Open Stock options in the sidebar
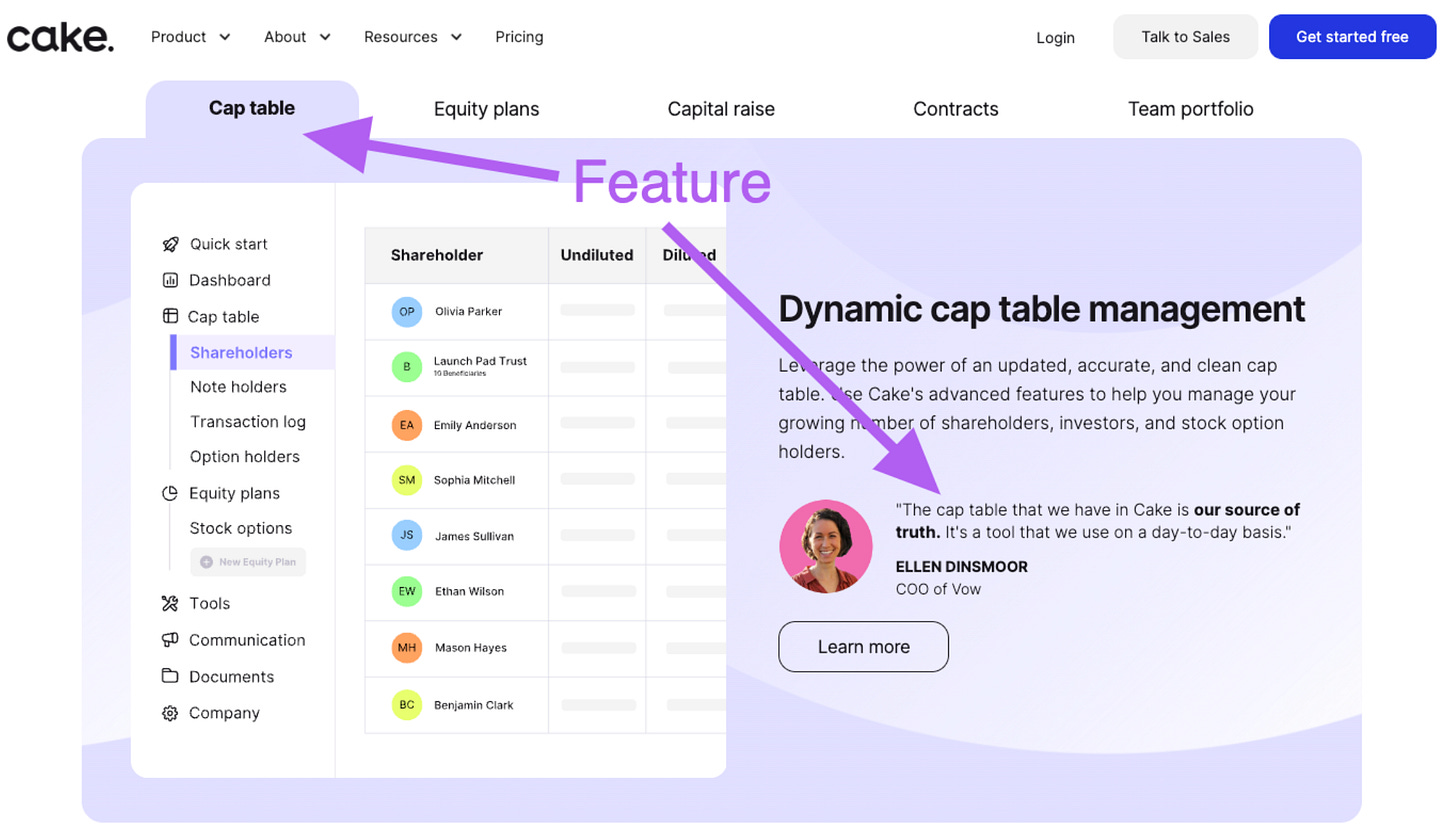 click(x=241, y=528)
